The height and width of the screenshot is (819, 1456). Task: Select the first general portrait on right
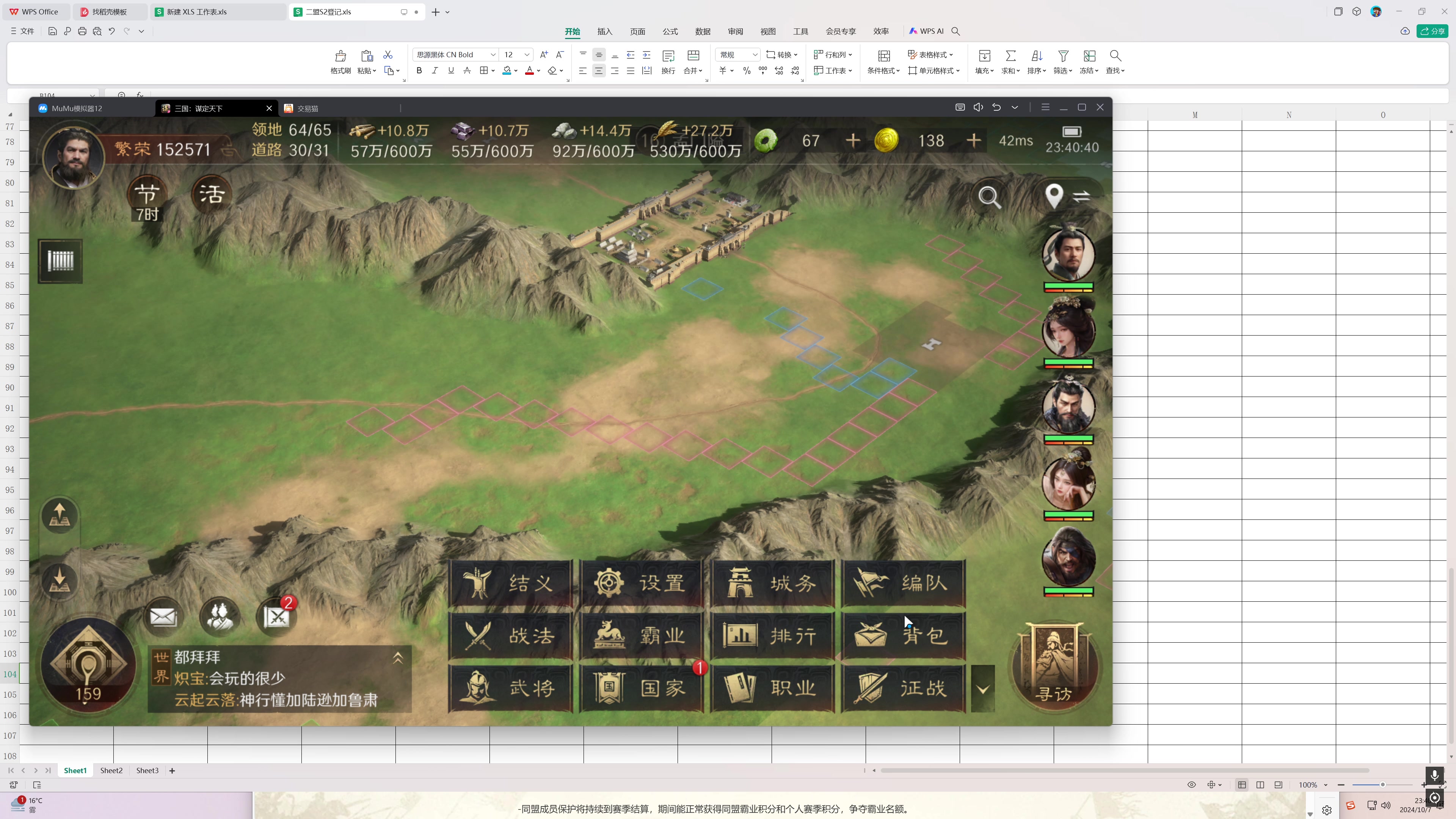click(x=1068, y=256)
